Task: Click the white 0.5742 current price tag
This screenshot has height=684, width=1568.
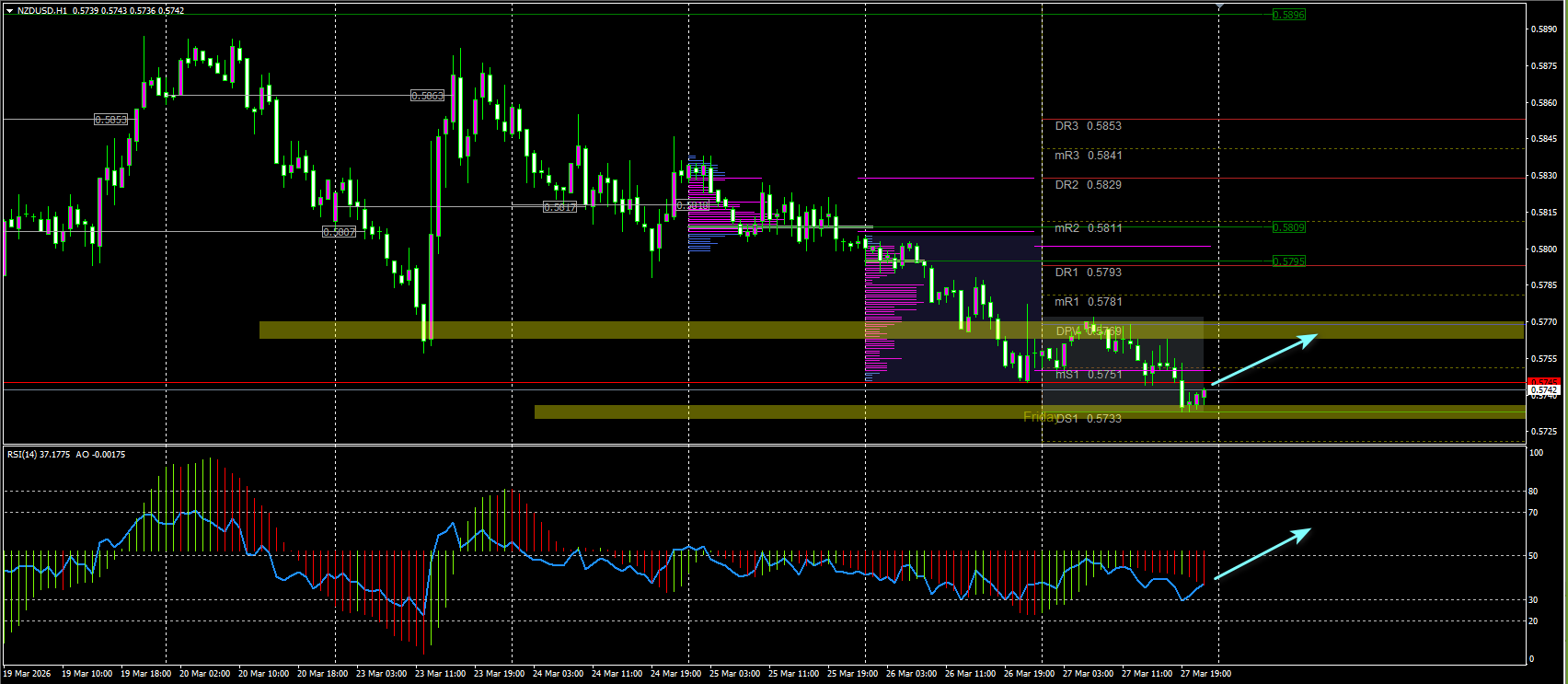Action: (1543, 390)
